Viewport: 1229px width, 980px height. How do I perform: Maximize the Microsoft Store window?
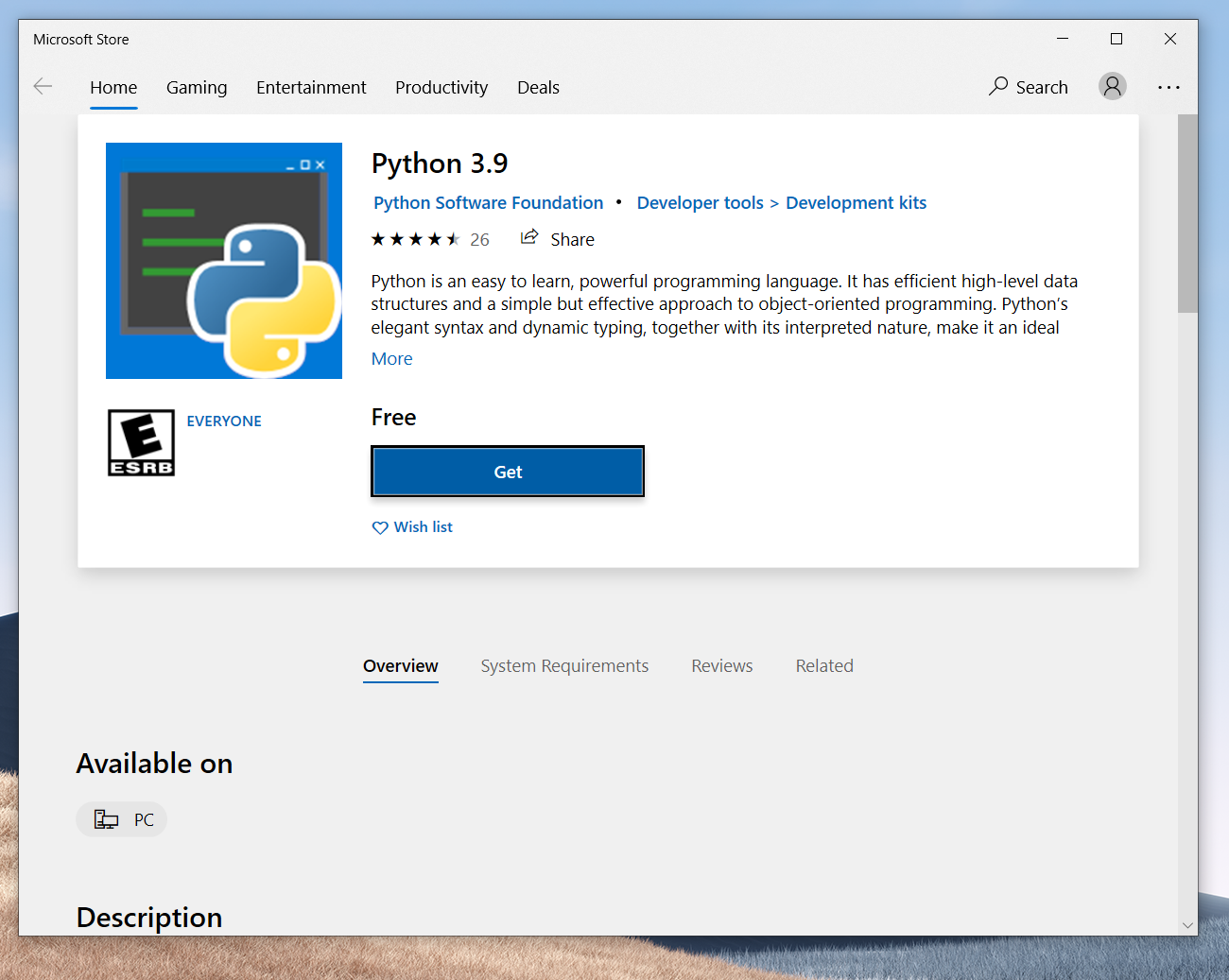point(1116,39)
